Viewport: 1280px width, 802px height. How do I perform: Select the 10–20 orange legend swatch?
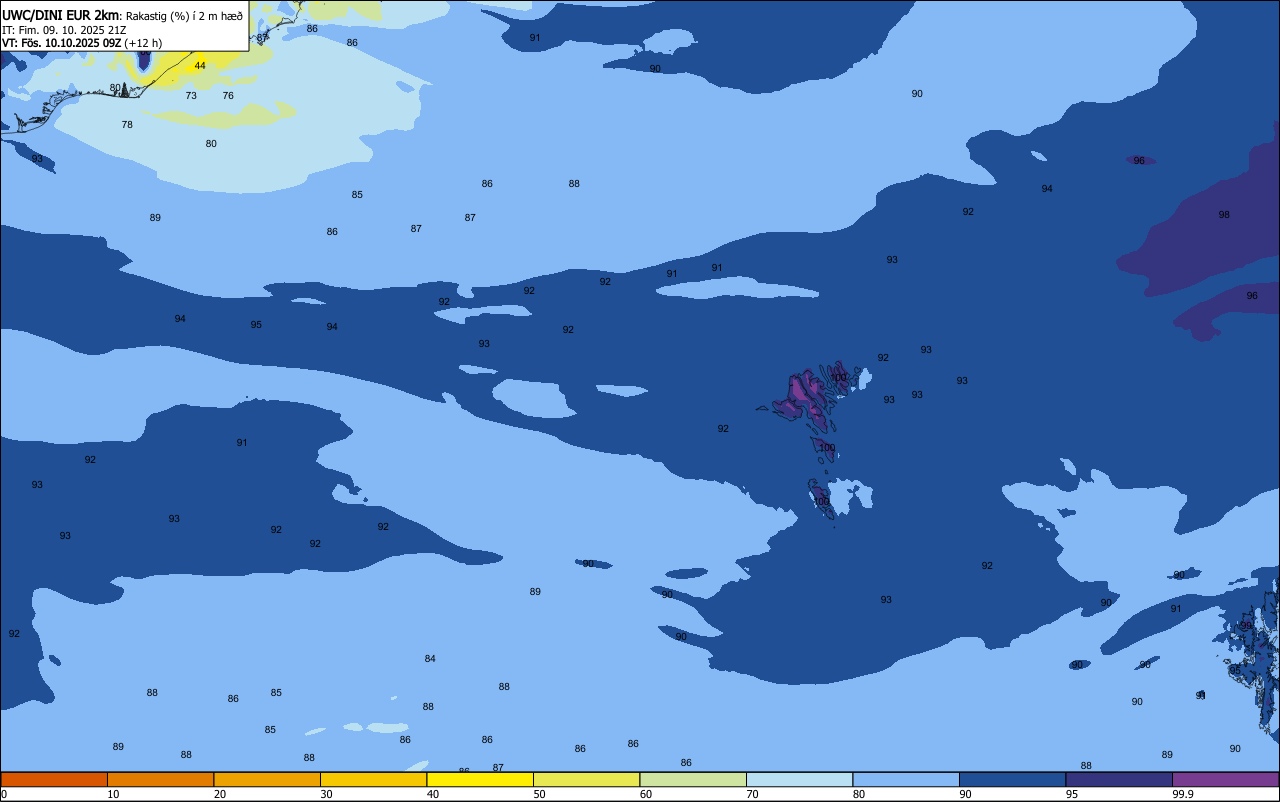point(160,779)
